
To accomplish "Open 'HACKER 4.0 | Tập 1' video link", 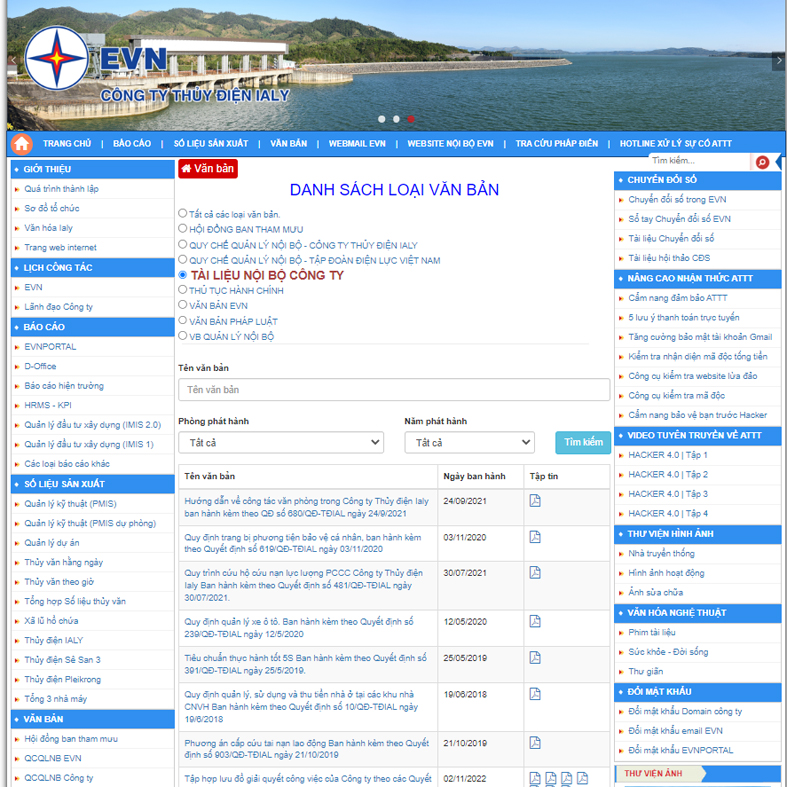I will coord(668,455).
